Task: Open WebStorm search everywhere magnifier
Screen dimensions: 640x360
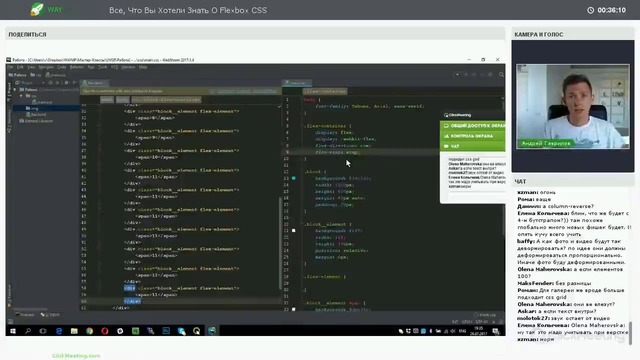Action: click(501, 75)
